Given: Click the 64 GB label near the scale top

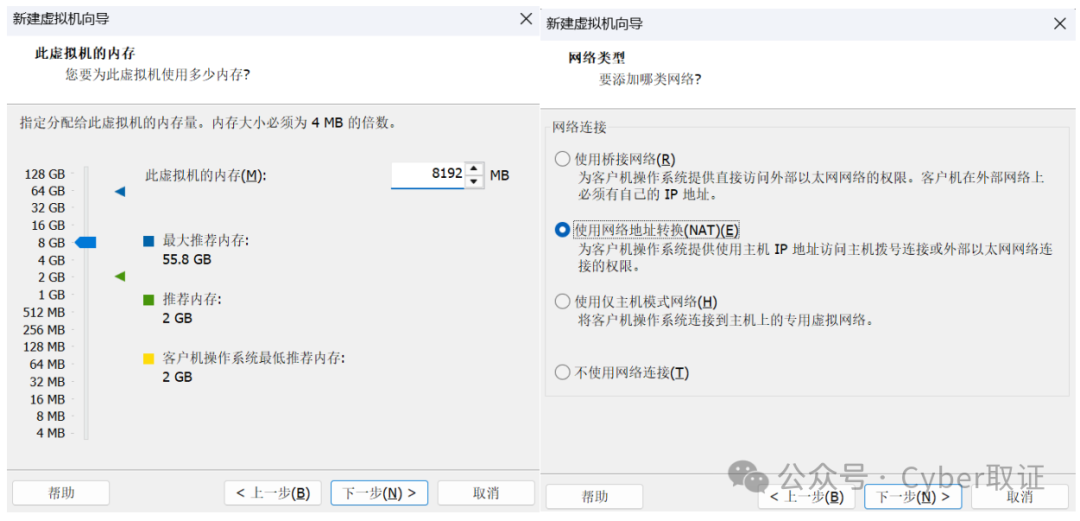Looking at the screenshot, I should tap(48, 191).
